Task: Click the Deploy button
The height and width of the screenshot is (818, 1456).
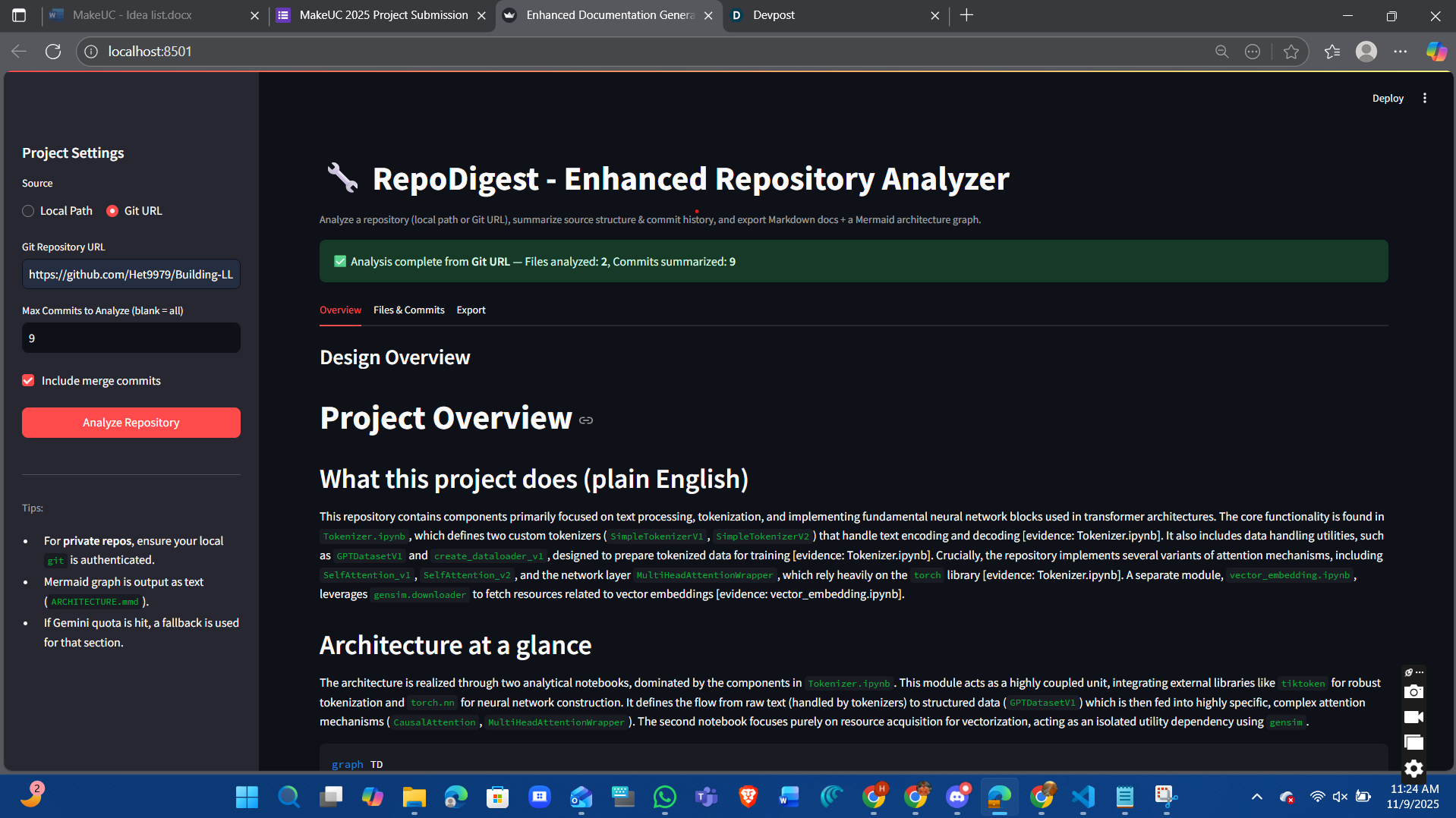Action: [x=1388, y=98]
